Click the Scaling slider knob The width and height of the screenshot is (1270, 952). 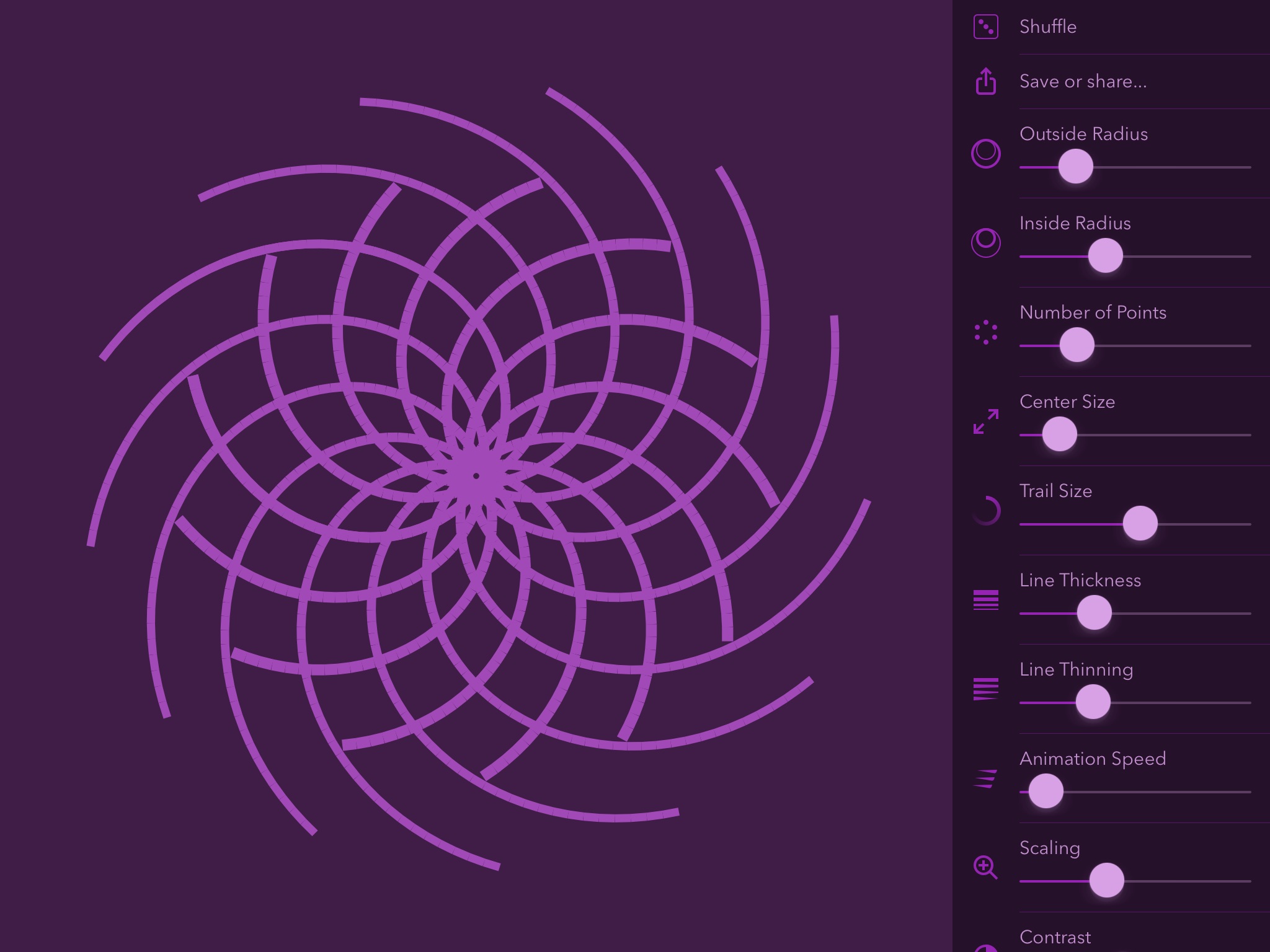point(1106,880)
